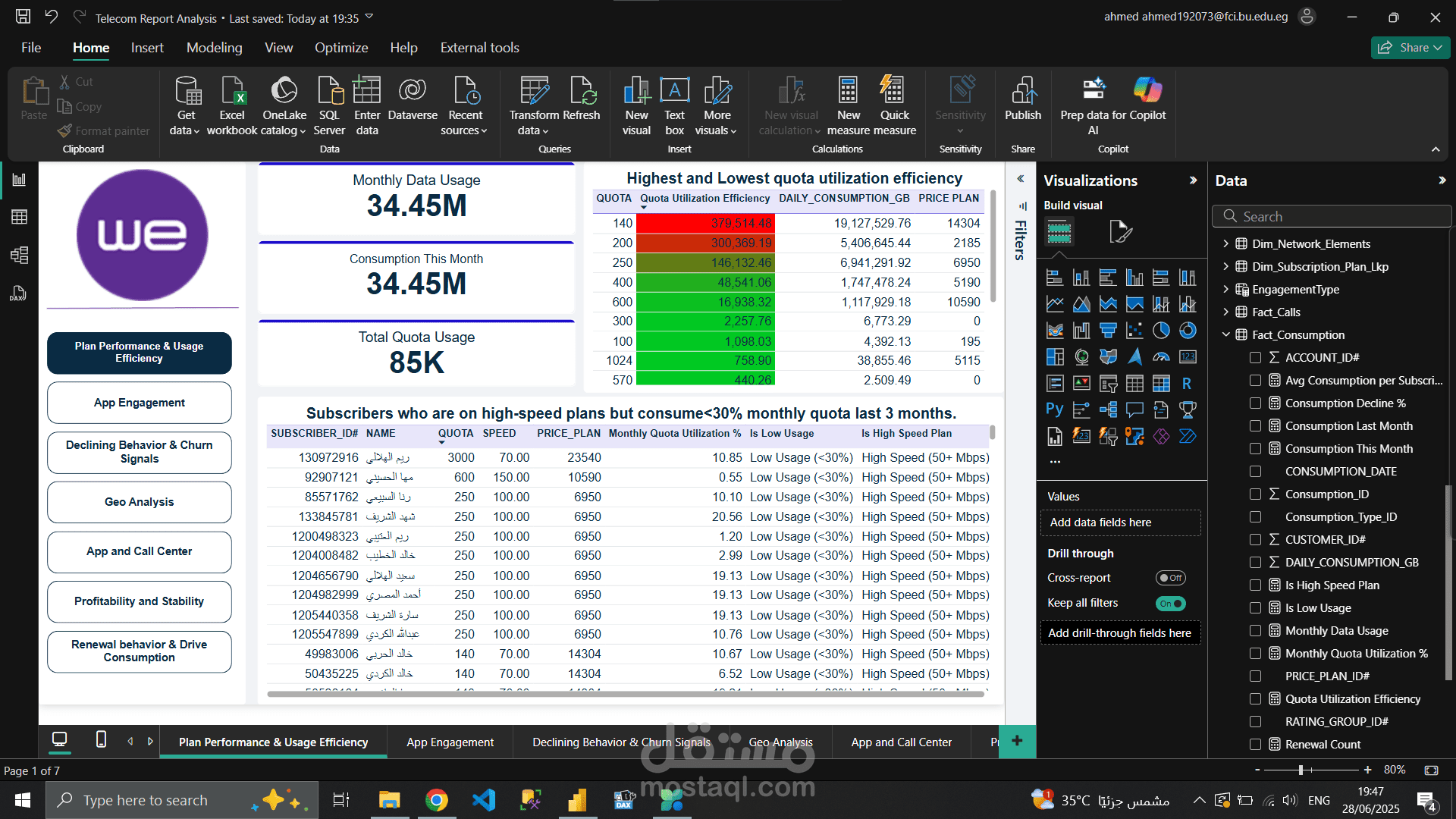The width and height of the screenshot is (1456, 819).
Task: Click the Add data fields here well
Action: tap(1121, 522)
